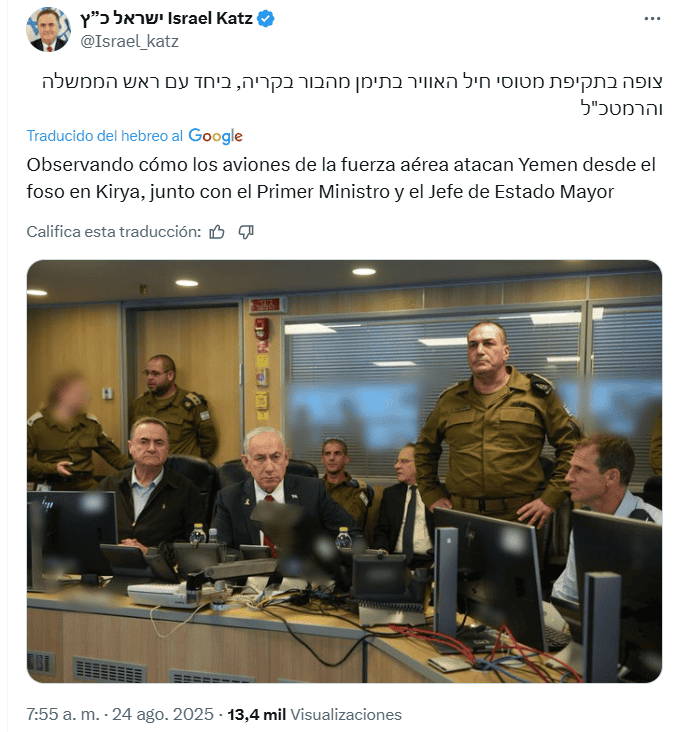The image size is (678, 732).
Task: Rate translation with thumbs down
Action: point(246,232)
